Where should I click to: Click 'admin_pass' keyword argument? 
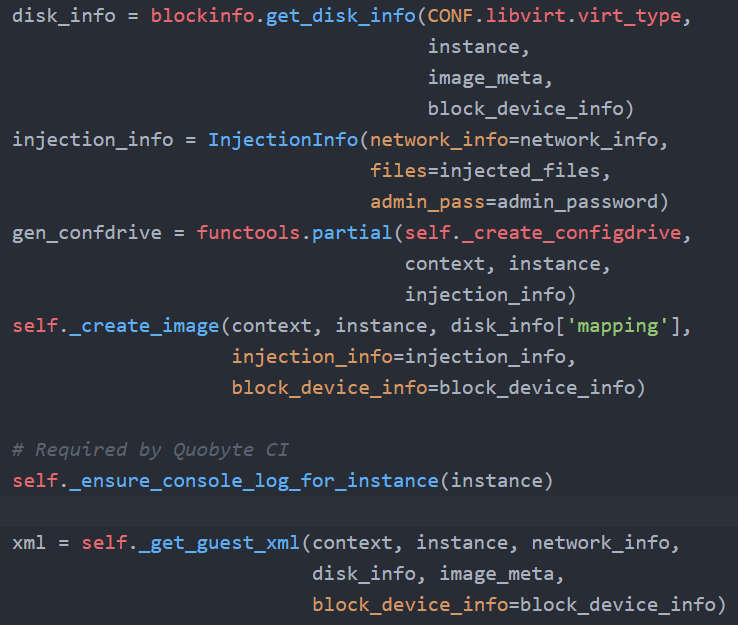click(427, 202)
